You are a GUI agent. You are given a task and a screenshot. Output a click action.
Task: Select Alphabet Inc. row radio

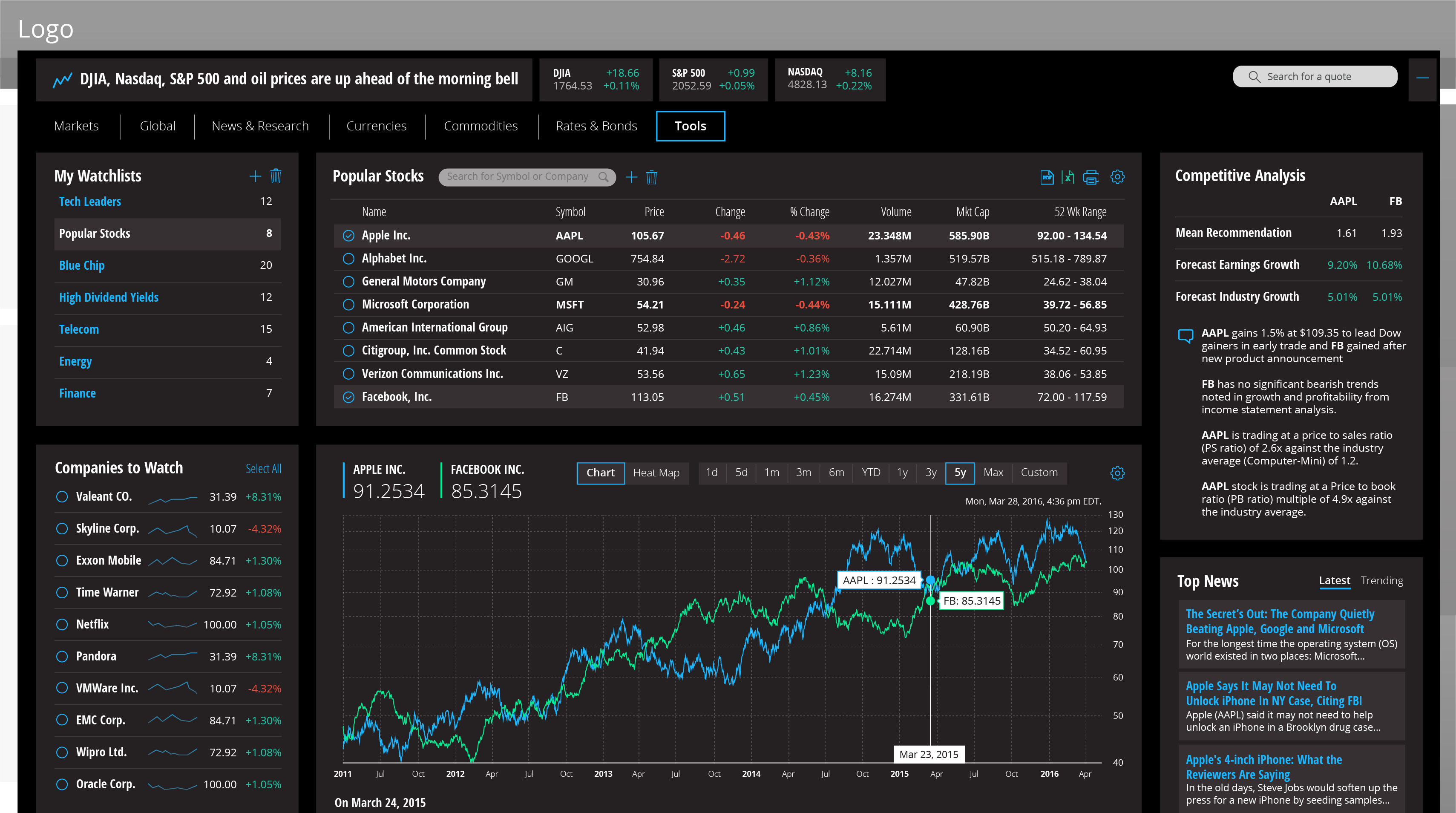pos(349,259)
